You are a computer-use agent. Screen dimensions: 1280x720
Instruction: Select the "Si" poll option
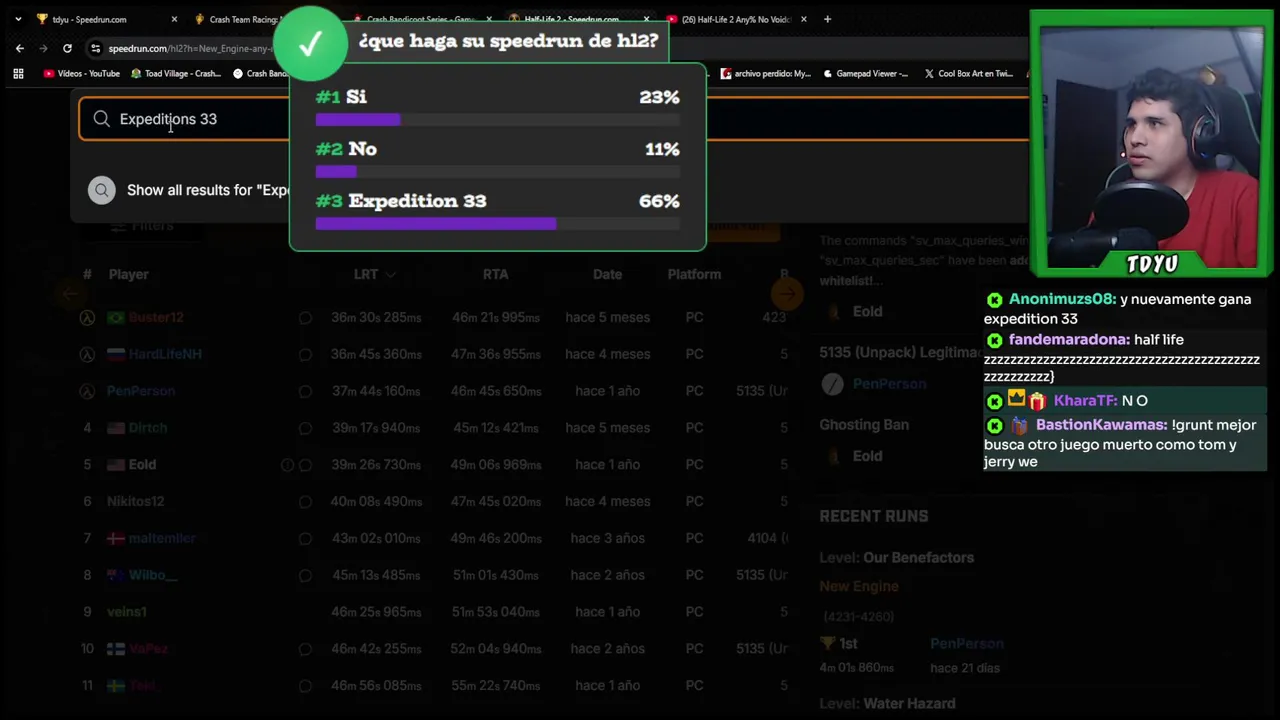click(x=497, y=109)
